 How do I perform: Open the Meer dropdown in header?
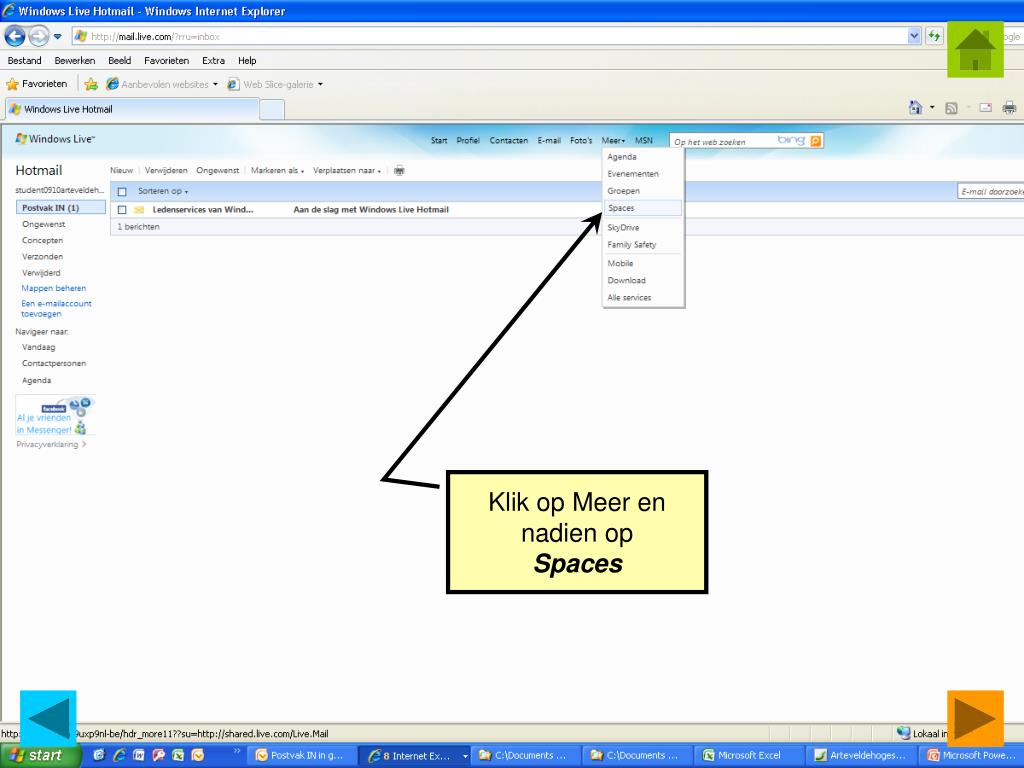pos(613,140)
